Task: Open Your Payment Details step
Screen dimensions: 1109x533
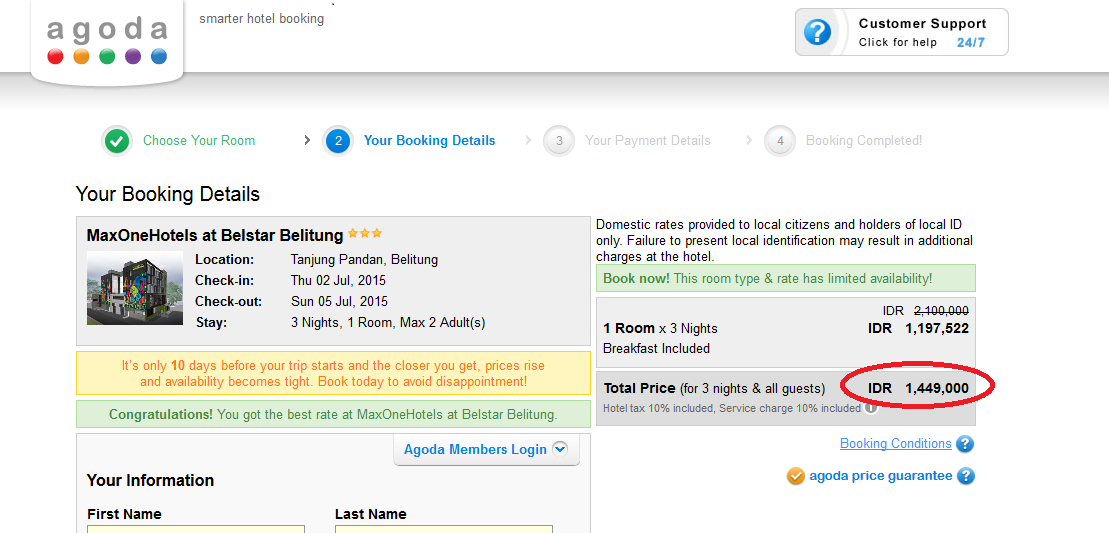Action: [x=647, y=141]
